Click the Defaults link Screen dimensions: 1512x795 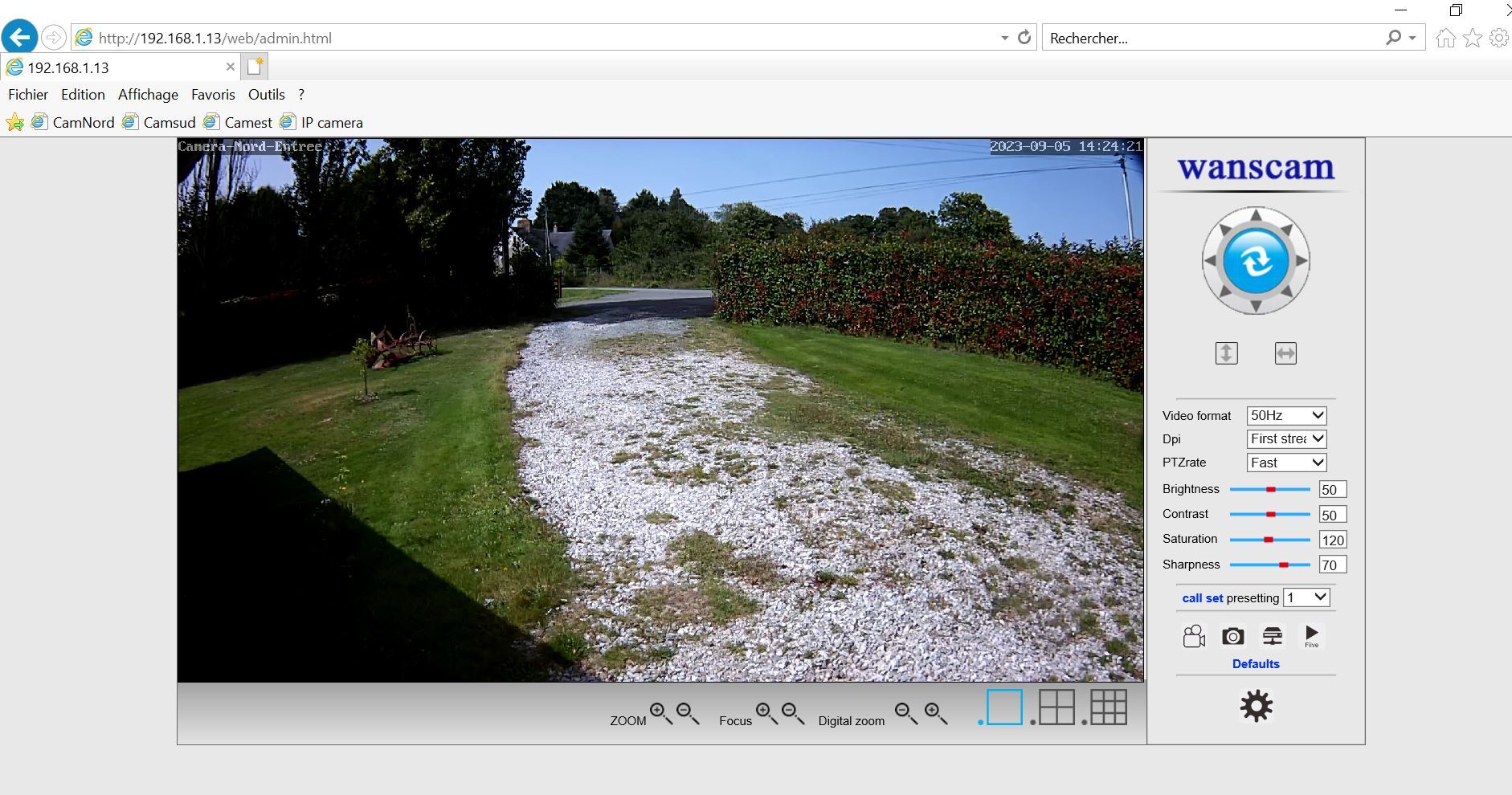tap(1256, 664)
